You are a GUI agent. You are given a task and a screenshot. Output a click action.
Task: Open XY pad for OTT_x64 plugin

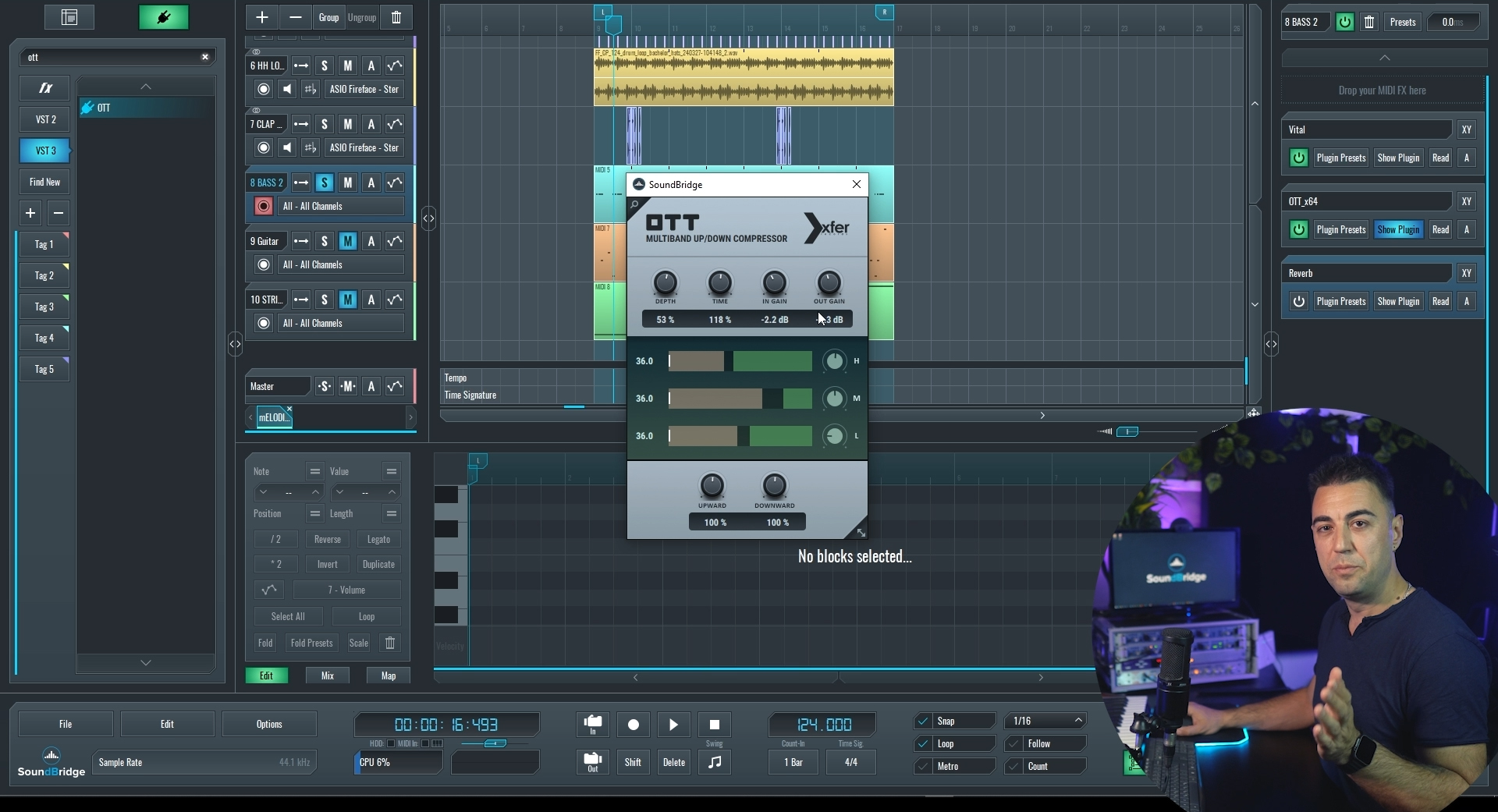pyautogui.click(x=1467, y=201)
